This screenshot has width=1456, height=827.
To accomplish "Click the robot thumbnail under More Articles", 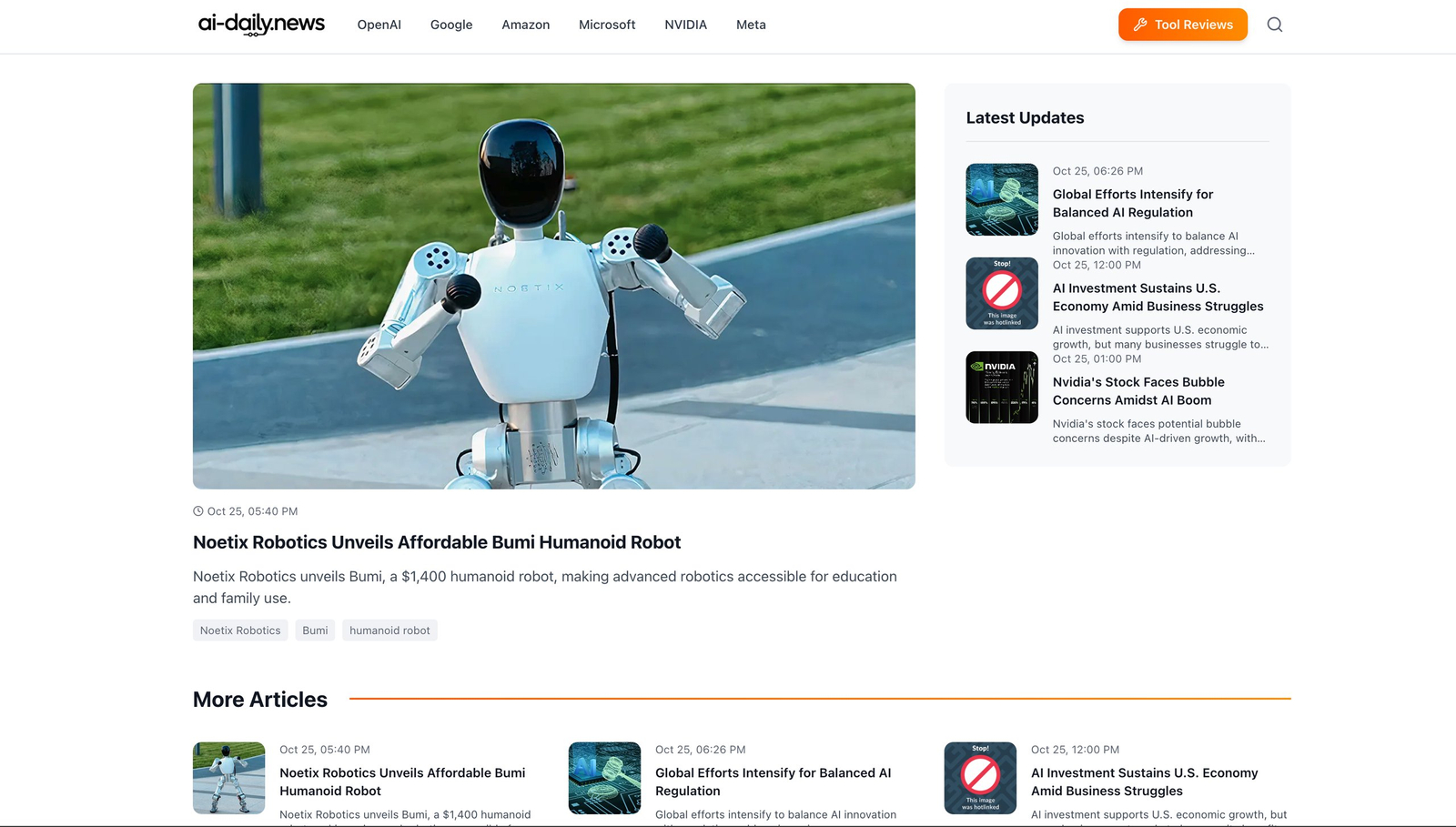I will coord(228,778).
